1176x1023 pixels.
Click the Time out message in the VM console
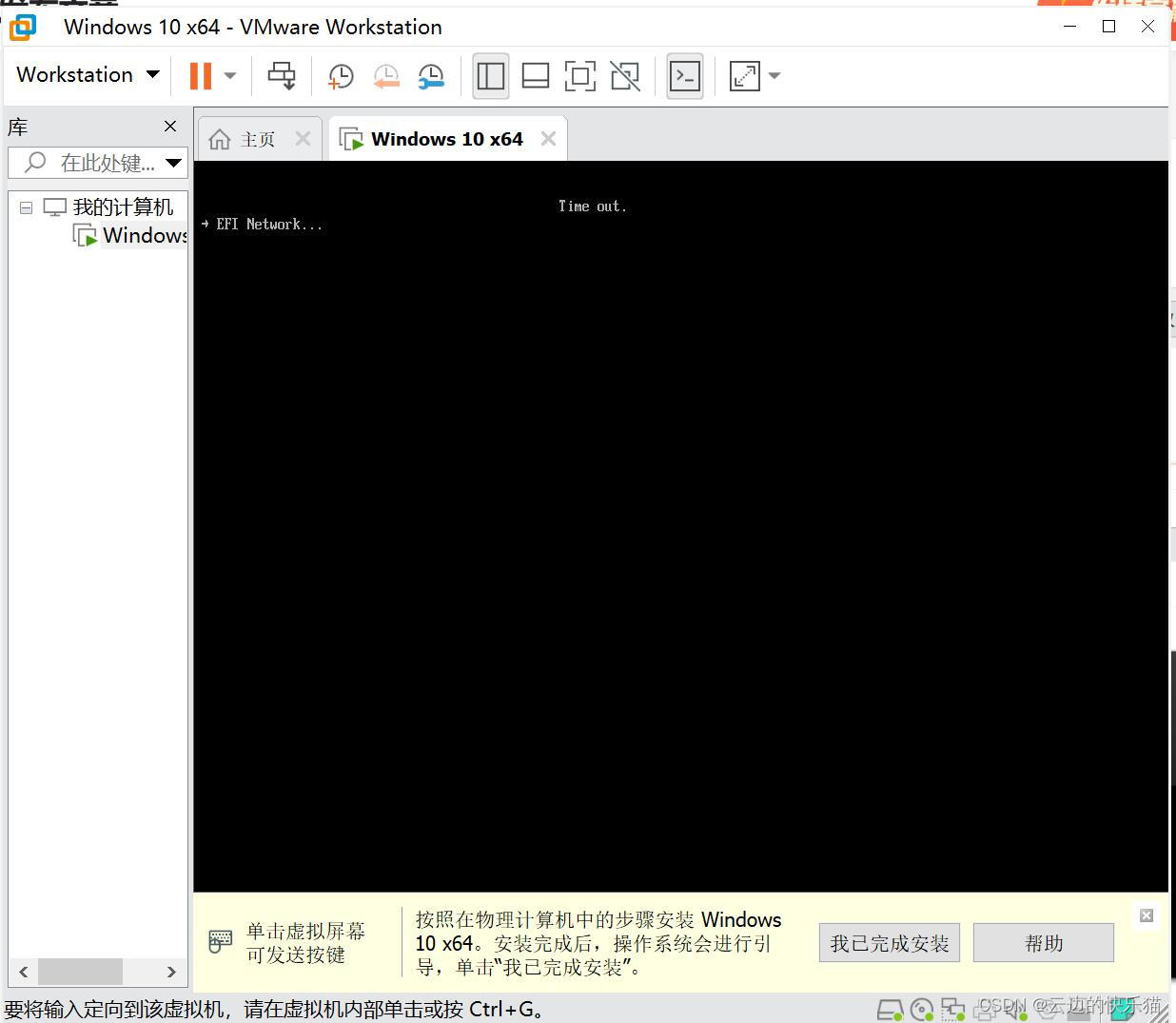click(592, 207)
